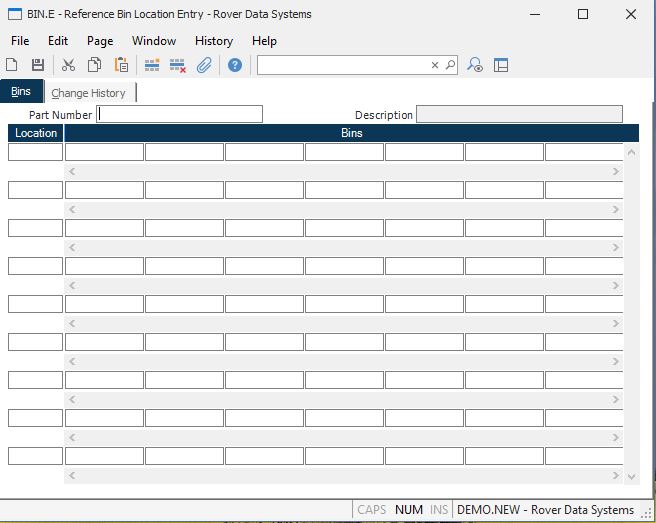Click the Cut scissors icon
This screenshot has width=656, height=523.
(68, 65)
